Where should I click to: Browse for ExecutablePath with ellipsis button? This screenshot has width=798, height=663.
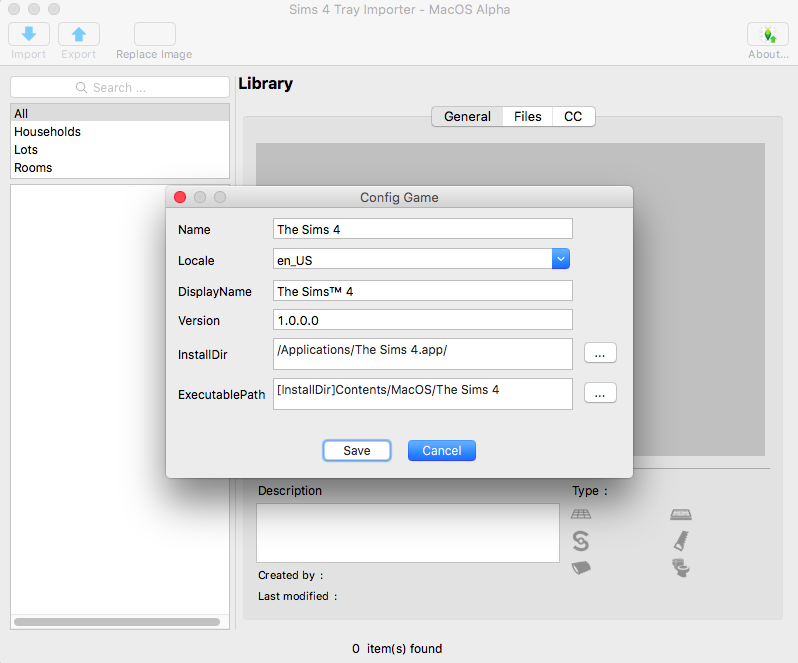click(x=600, y=393)
